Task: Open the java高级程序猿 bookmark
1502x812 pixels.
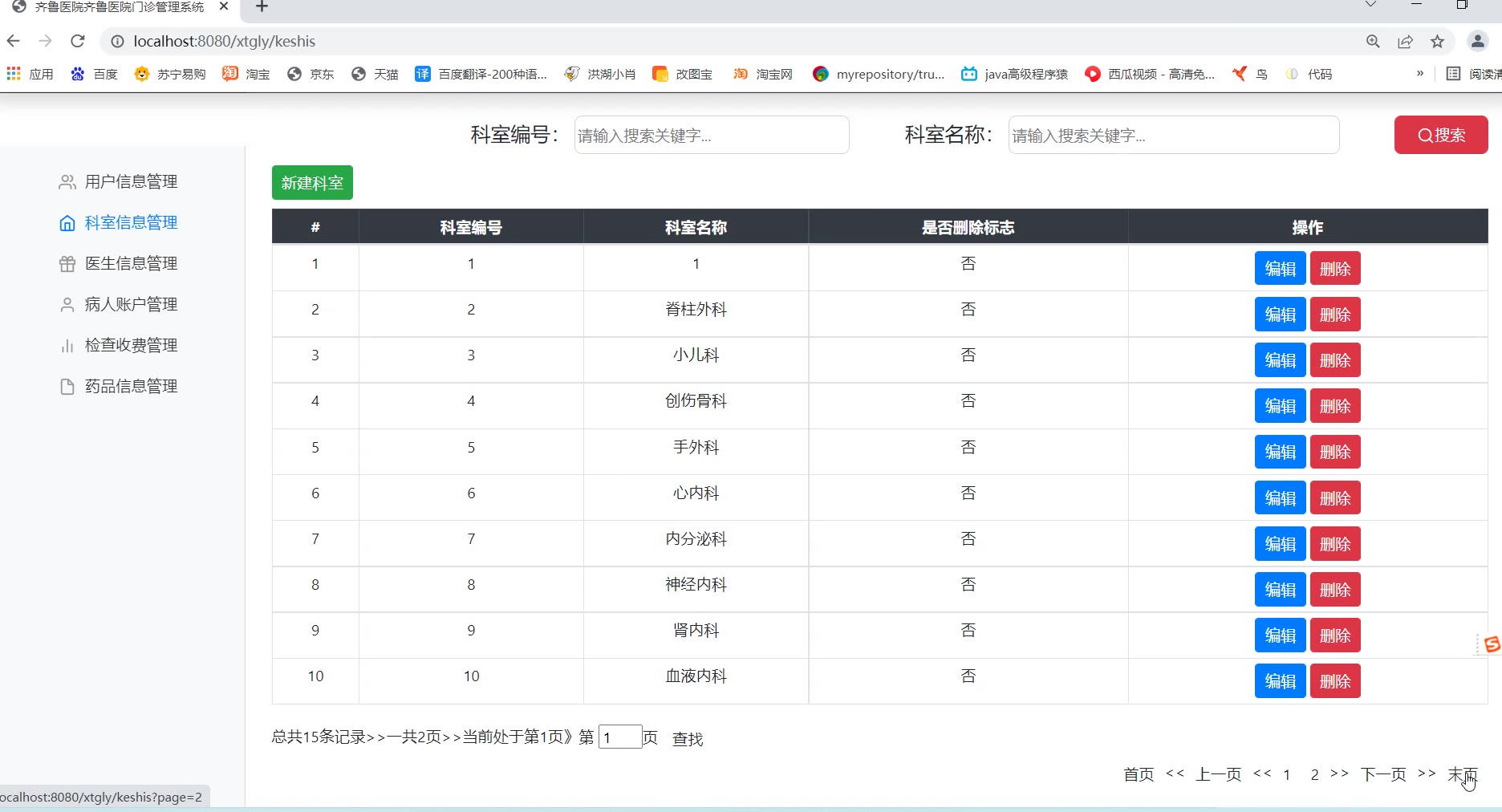Action: pyautogui.click(x=1015, y=74)
